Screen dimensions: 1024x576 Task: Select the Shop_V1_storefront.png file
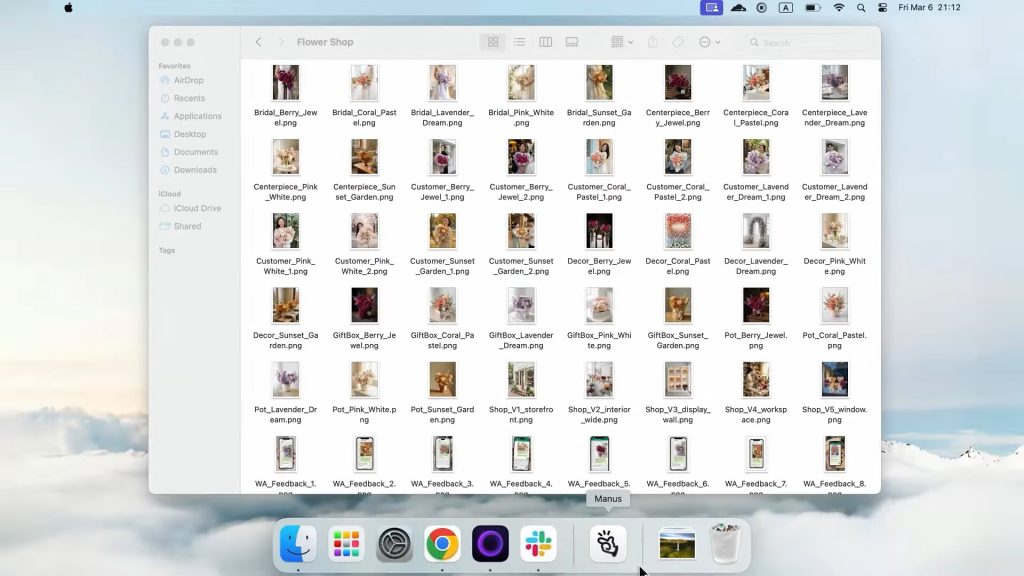pyautogui.click(x=521, y=380)
